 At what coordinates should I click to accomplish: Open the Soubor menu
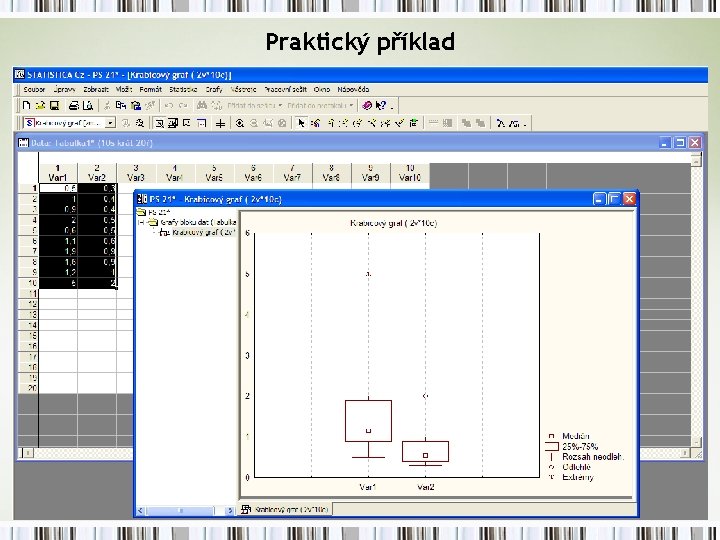coord(34,90)
